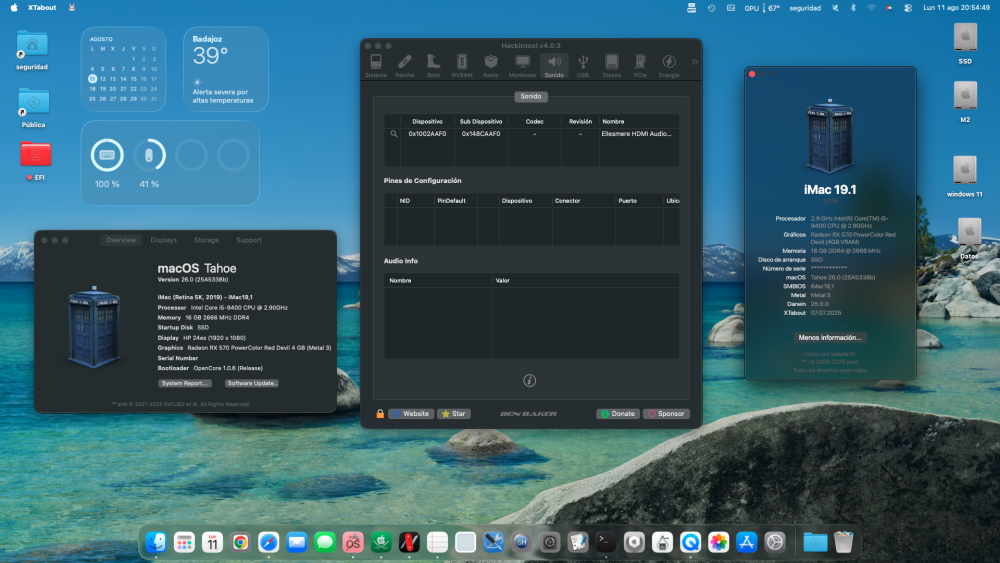The width and height of the screenshot is (1000, 563).
Task: Click the PinDefault column header
Action: 452,201
